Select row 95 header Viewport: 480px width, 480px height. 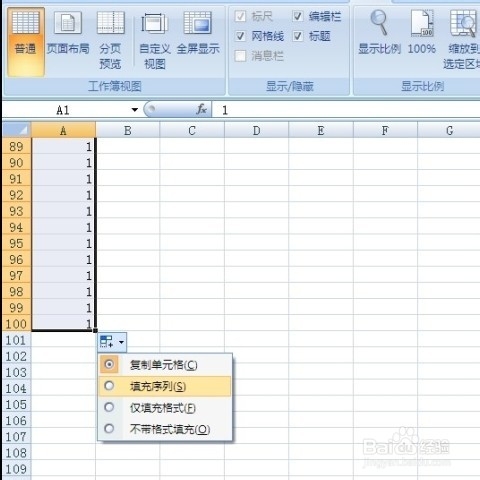pos(16,243)
